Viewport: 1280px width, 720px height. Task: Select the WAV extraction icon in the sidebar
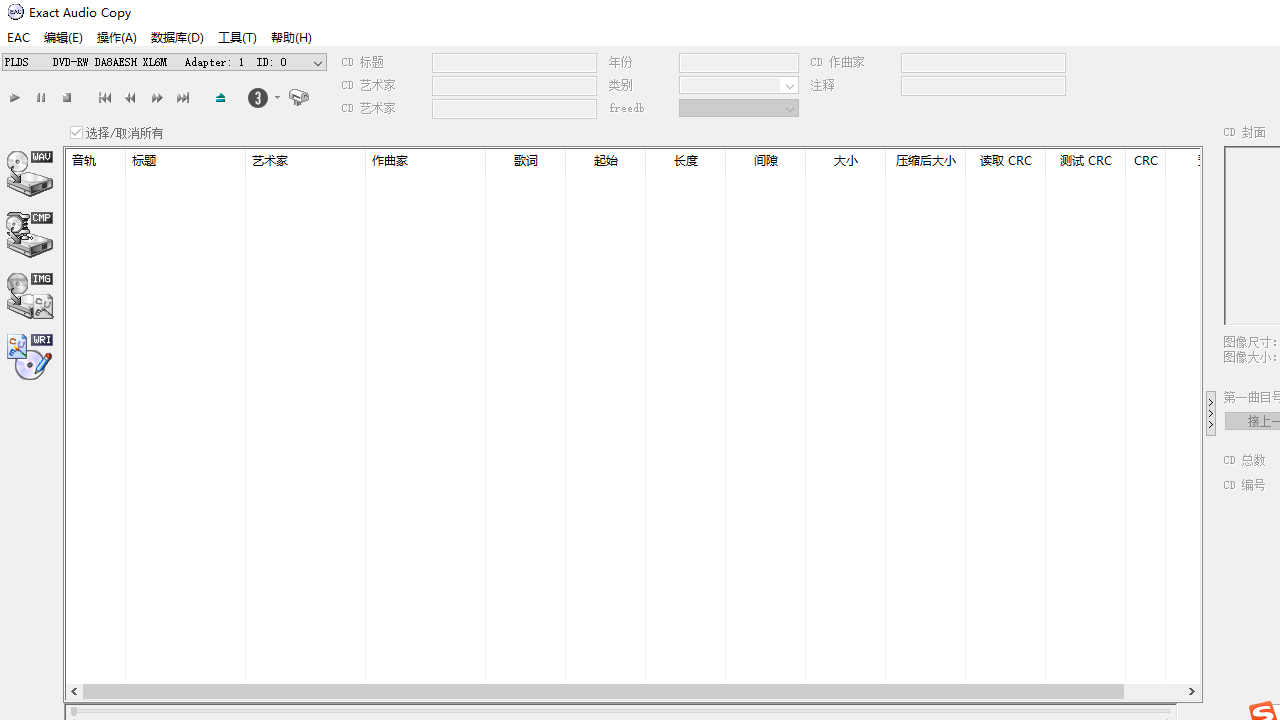tap(29, 172)
